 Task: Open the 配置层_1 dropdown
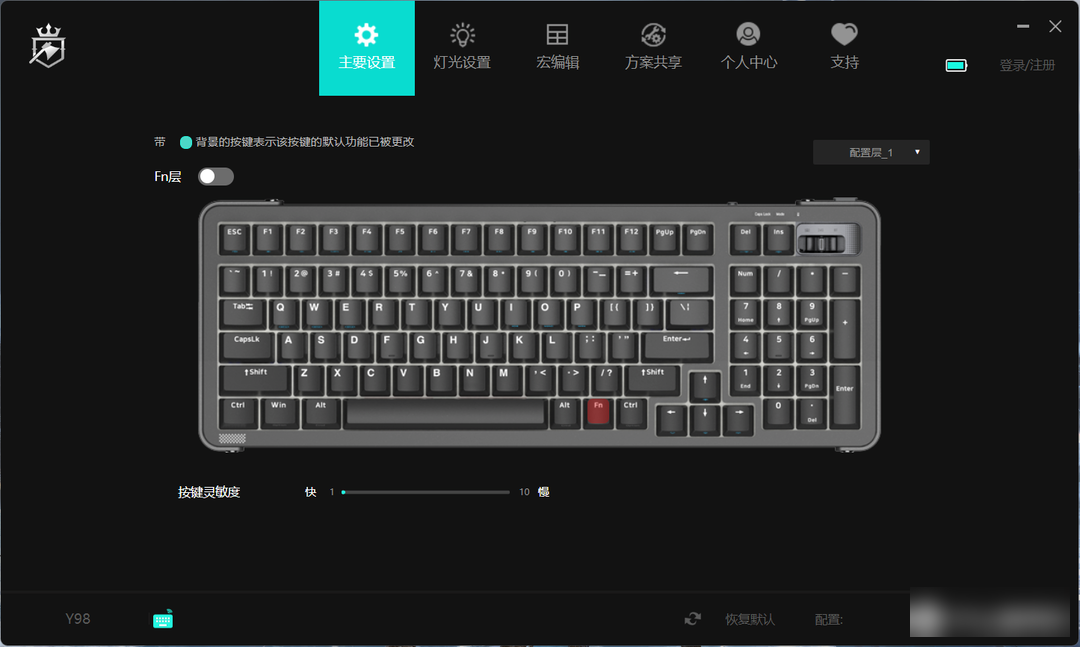coord(871,152)
